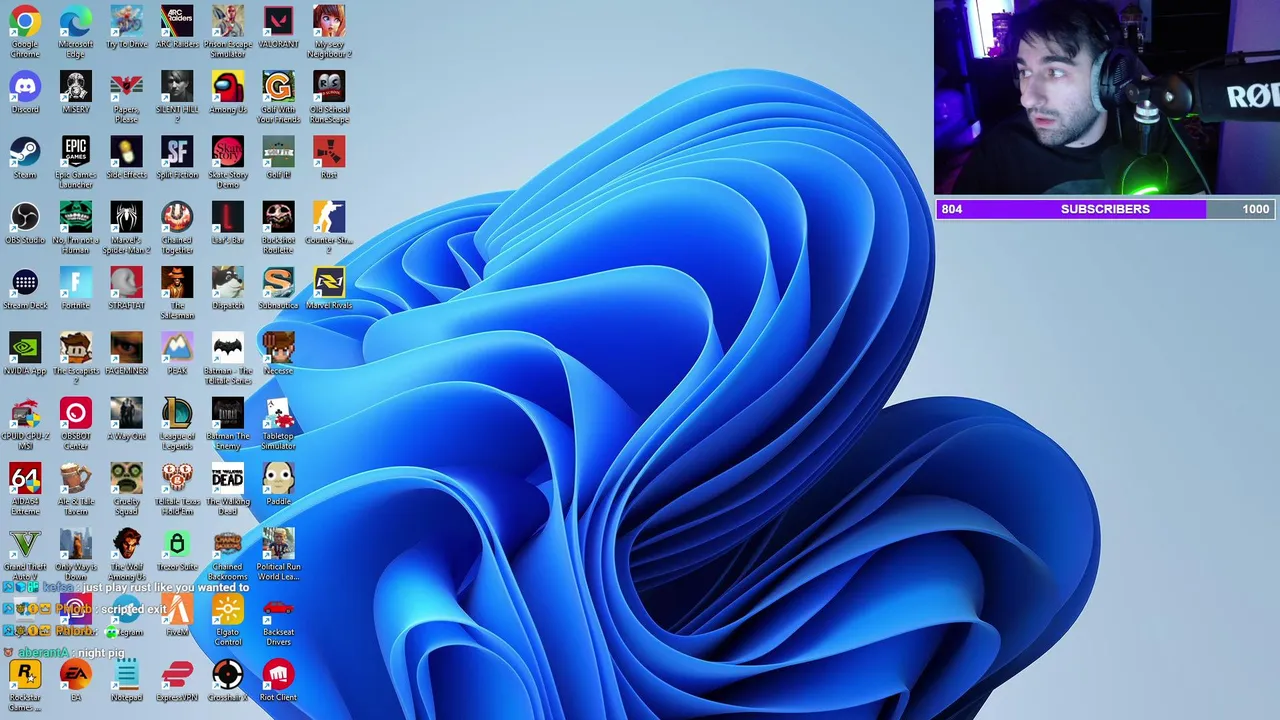
Task: Select the Subnautica desktop icon
Action: 278,282
